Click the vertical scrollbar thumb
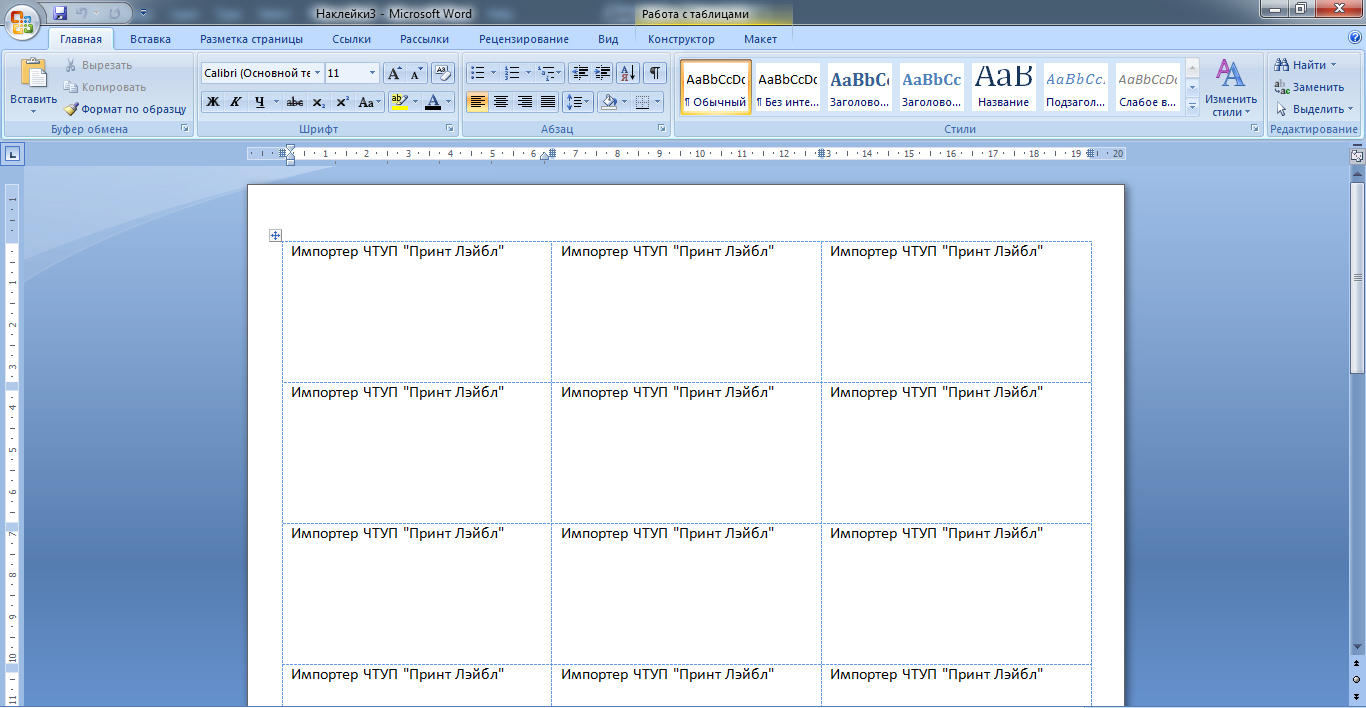Image resolution: width=1366 pixels, height=708 pixels. pyautogui.click(x=1357, y=278)
